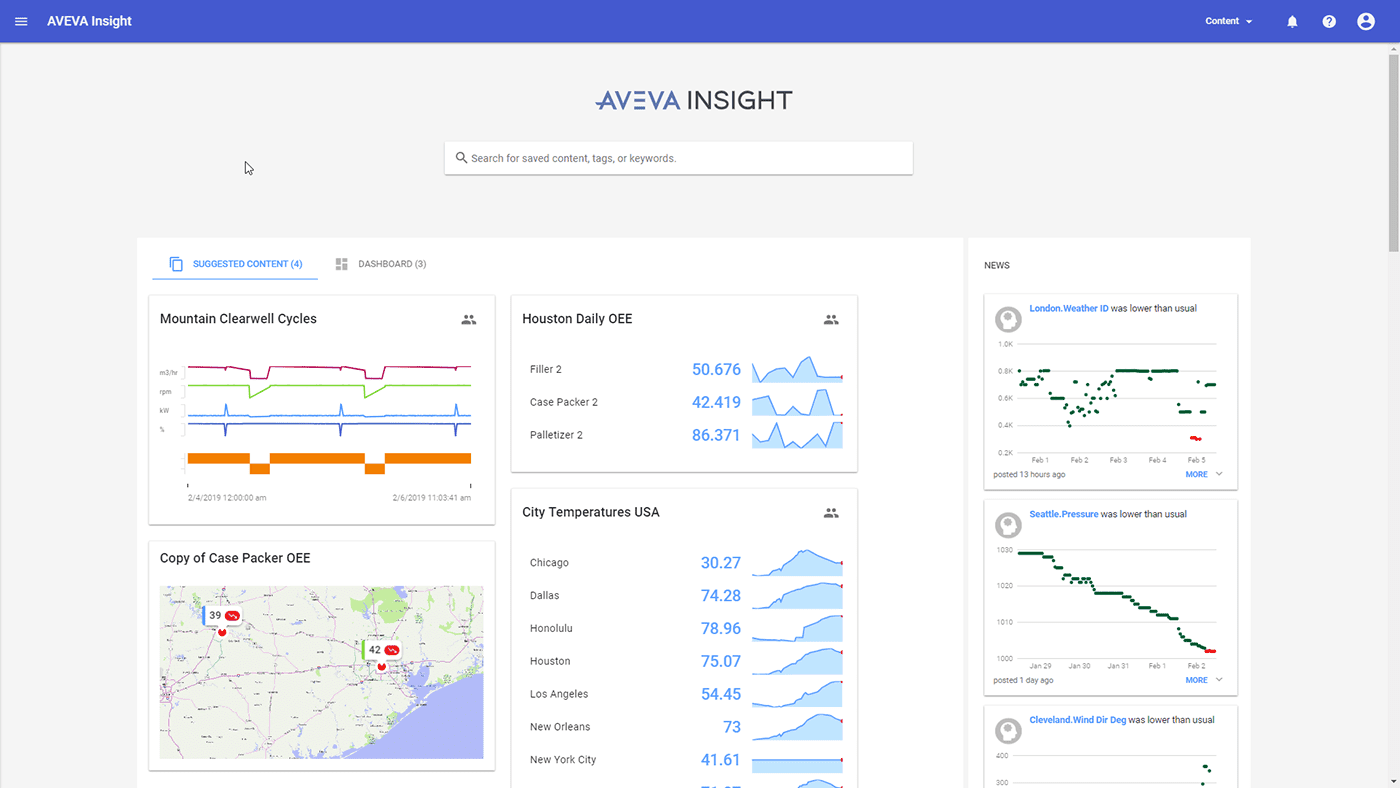Viewport: 1400px width, 788px height.
Task: Click MORE on London.Weather ID news
Action: [1196, 474]
